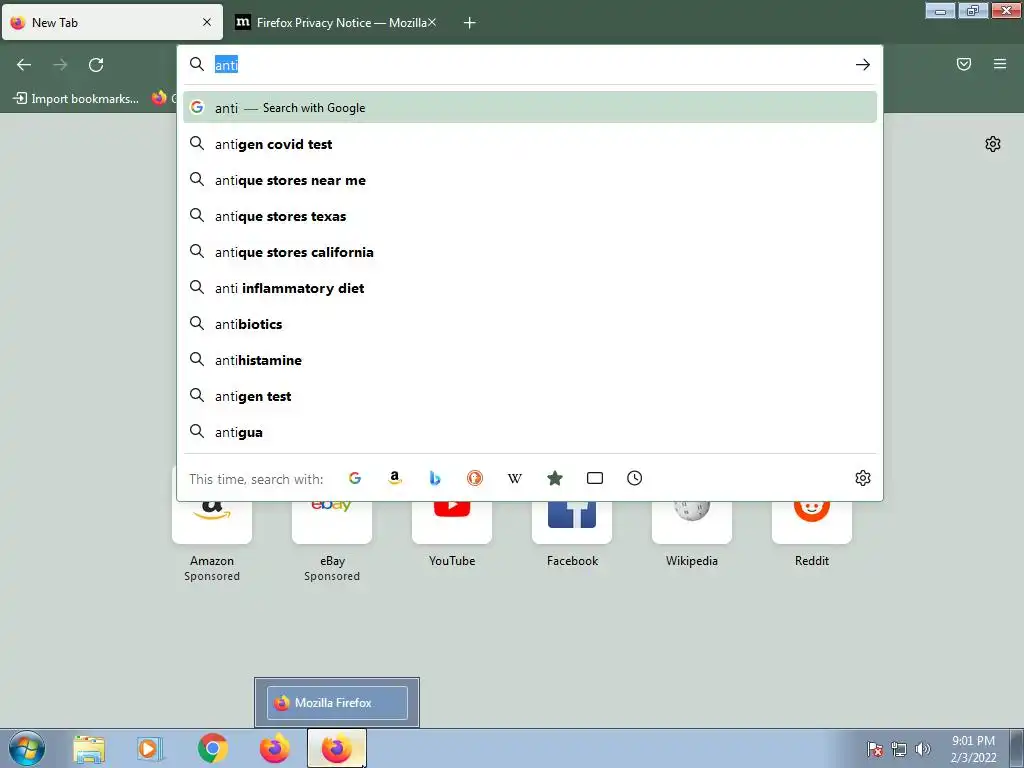Choose 'anti — Search with Google' suggestion
1024x768 pixels.
tap(530, 108)
